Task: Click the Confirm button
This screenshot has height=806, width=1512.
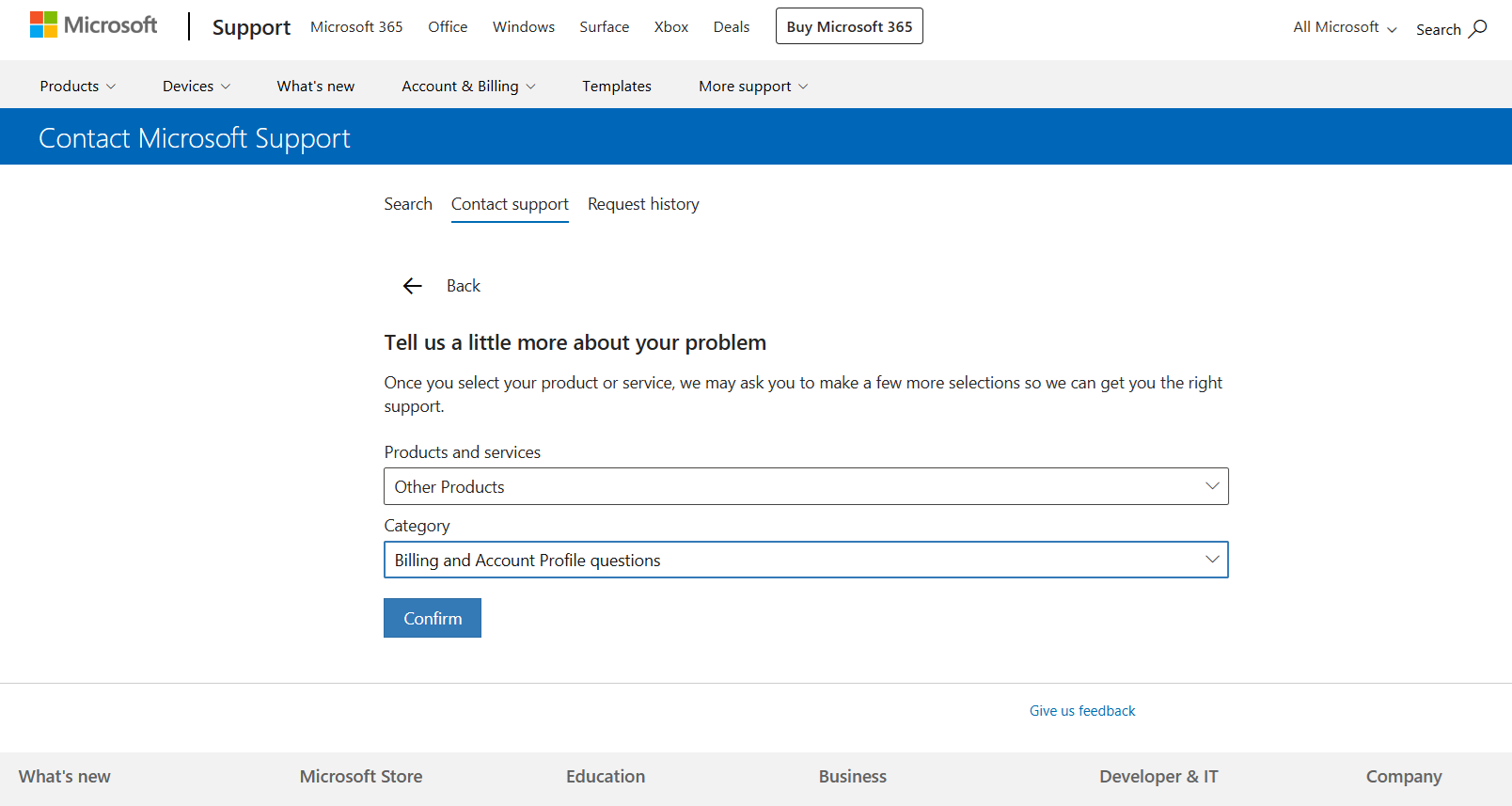Action: coord(433,618)
